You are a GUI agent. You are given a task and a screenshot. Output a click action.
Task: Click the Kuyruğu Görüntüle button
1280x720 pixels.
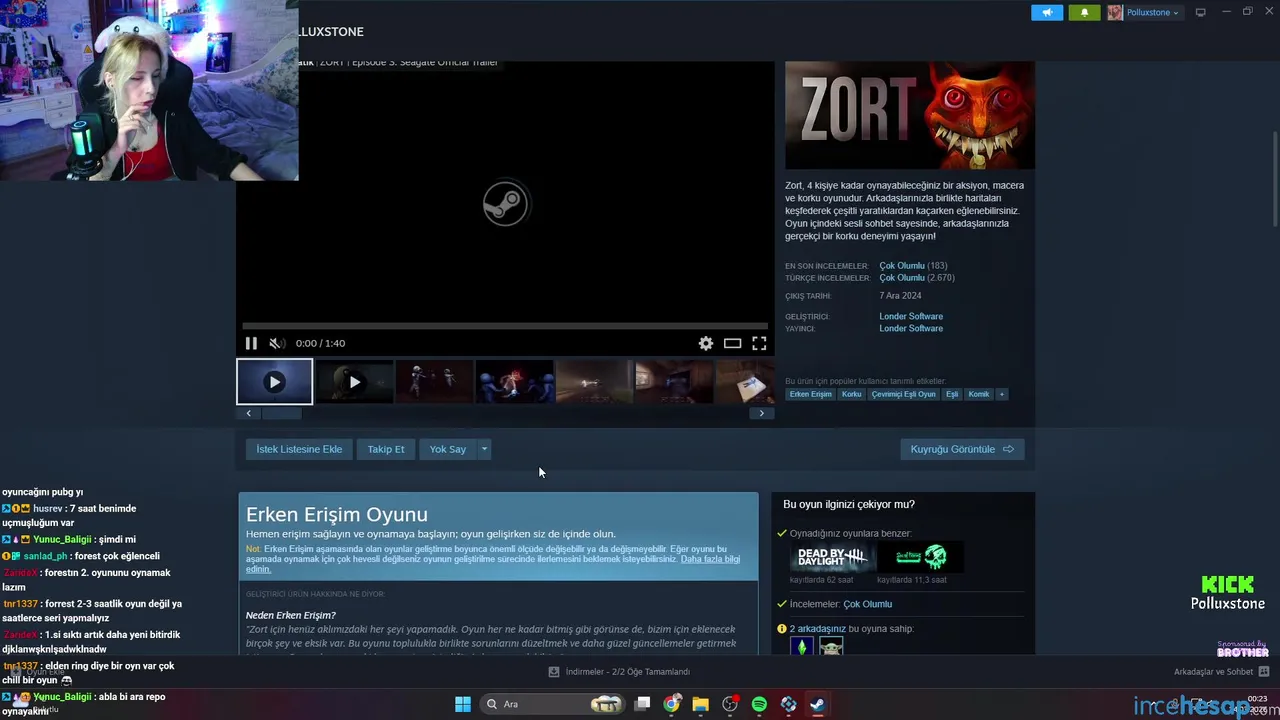(962, 449)
